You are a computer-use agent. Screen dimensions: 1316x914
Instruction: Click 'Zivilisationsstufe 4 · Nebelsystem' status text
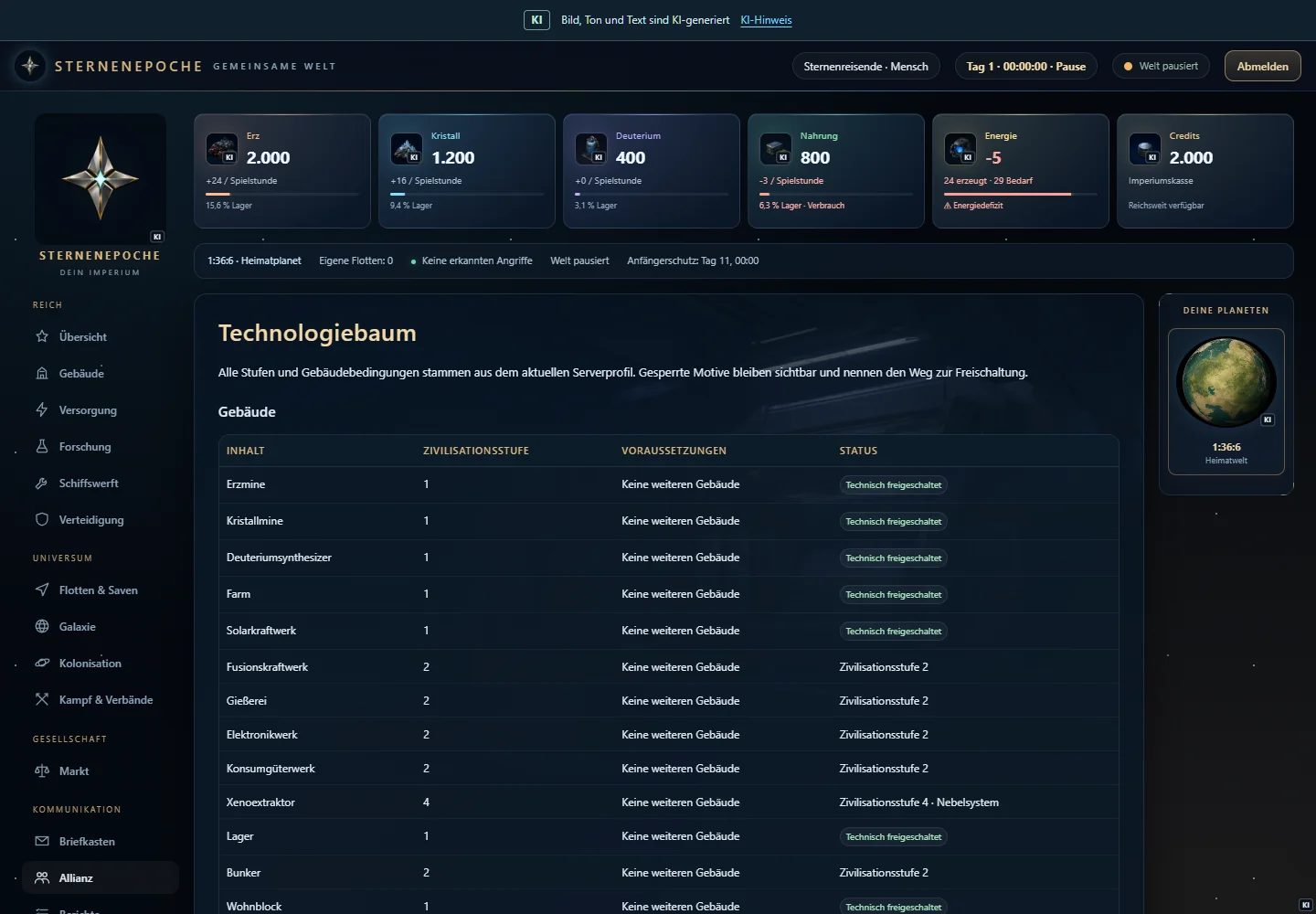pos(919,802)
